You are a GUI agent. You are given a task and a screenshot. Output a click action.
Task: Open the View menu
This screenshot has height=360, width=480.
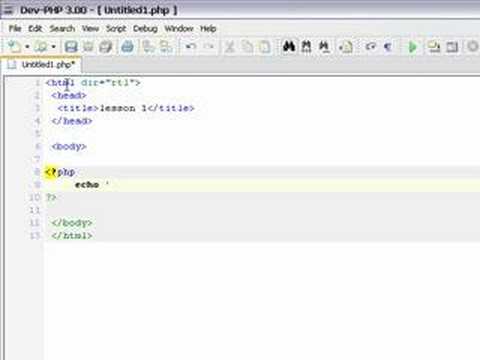pyautogui.click(x=90, y=29)
